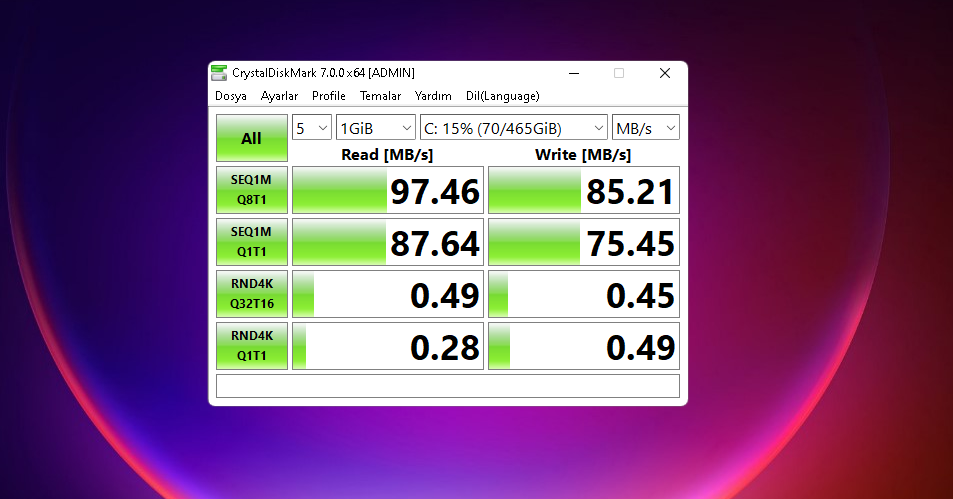The height and width of the screenshot is (499, 953).
Task: Start the RND4K Q1T1 test
Action: point(252,346)
